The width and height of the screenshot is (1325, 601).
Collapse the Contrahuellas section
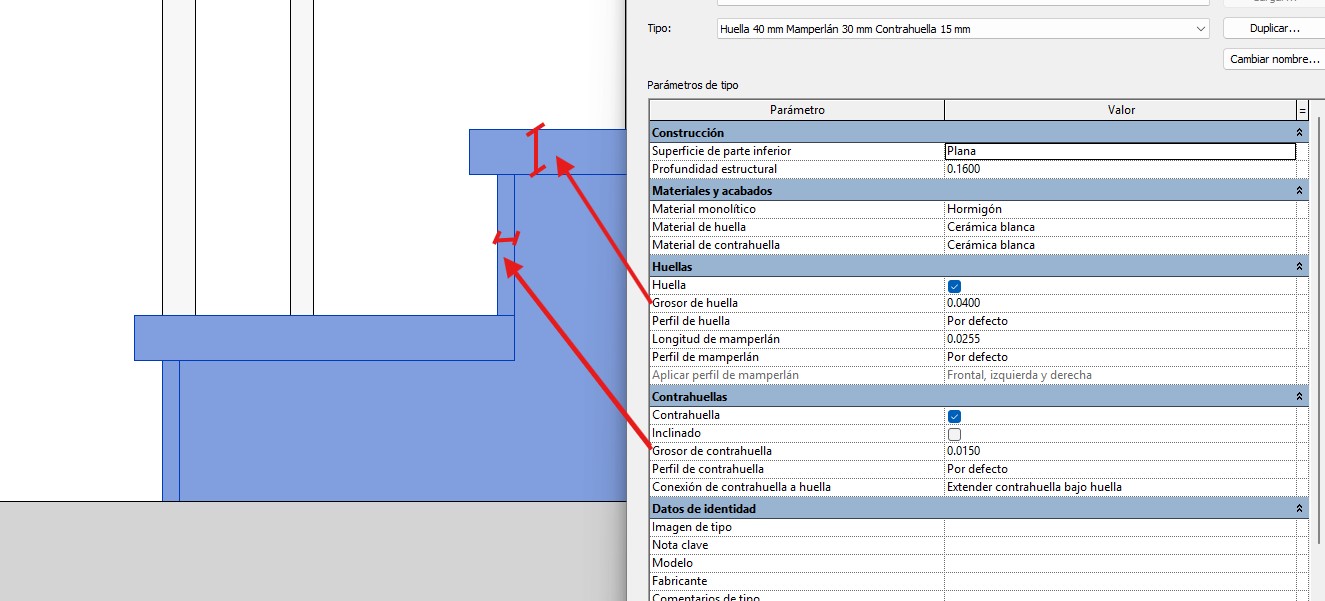pos(1299,397)
